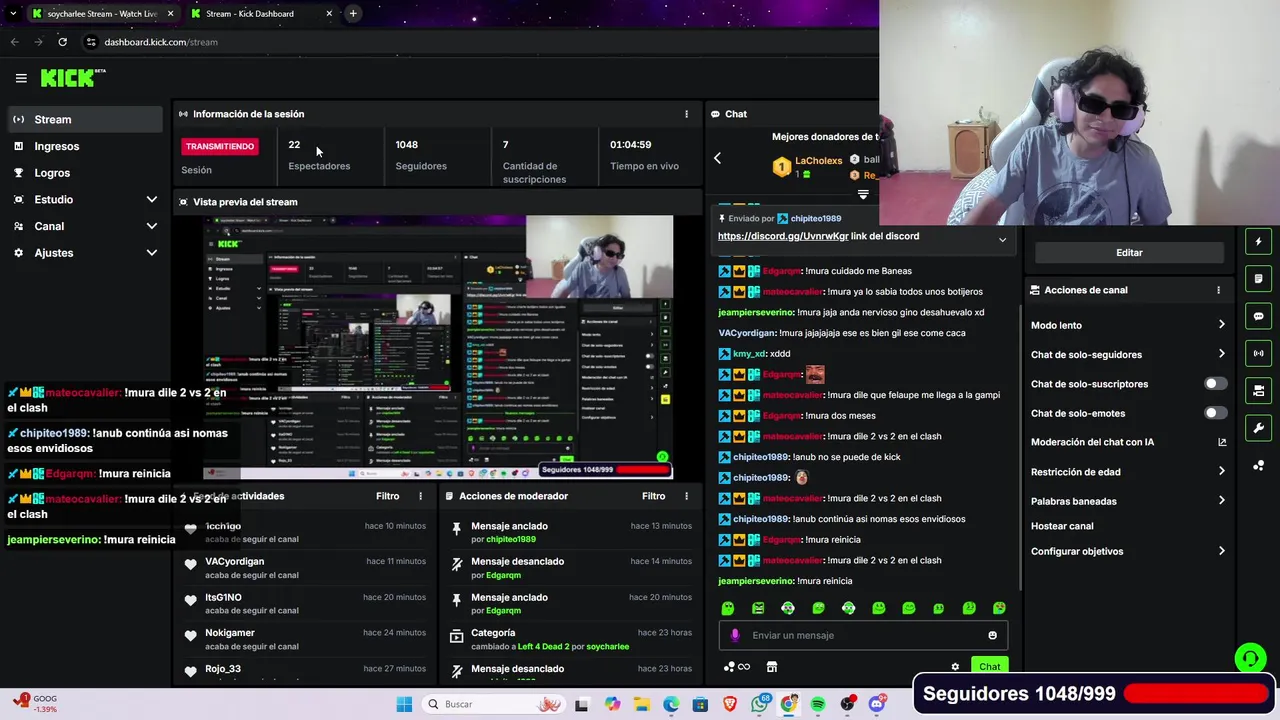
Task: Click Hostear canal option
Action: click(x=1062, y=526)
